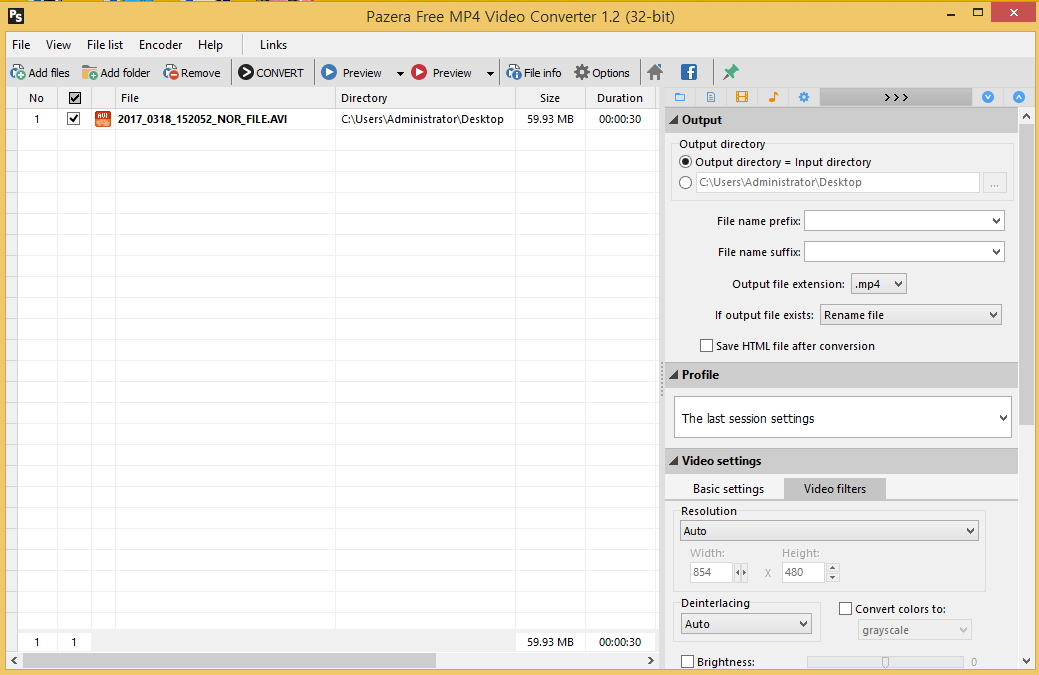1039x675 pixels.
Task: Open the Encoder menu
Action: [160, 45]
